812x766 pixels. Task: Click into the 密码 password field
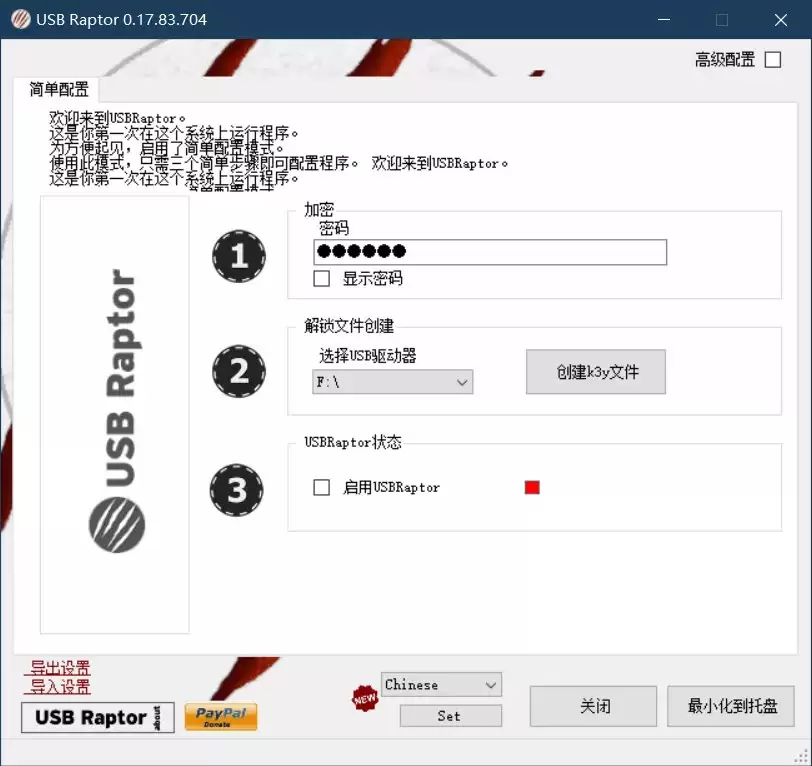(x=490, y=252)
